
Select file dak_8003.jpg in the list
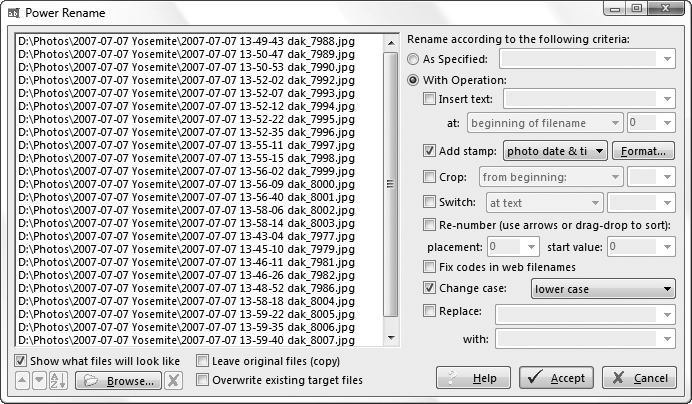[187, 223]
